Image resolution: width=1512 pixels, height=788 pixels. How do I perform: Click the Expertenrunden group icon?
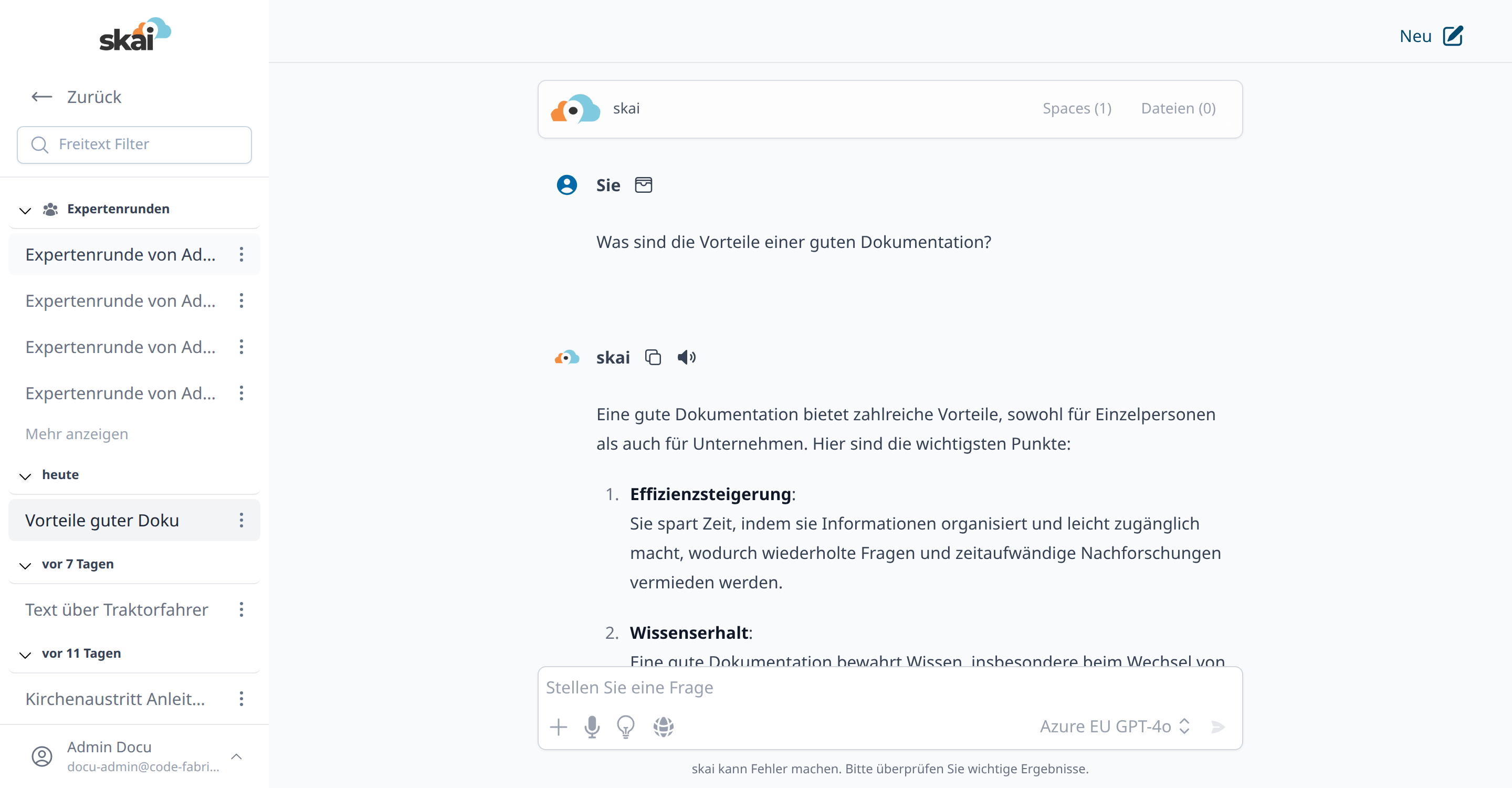50,209
